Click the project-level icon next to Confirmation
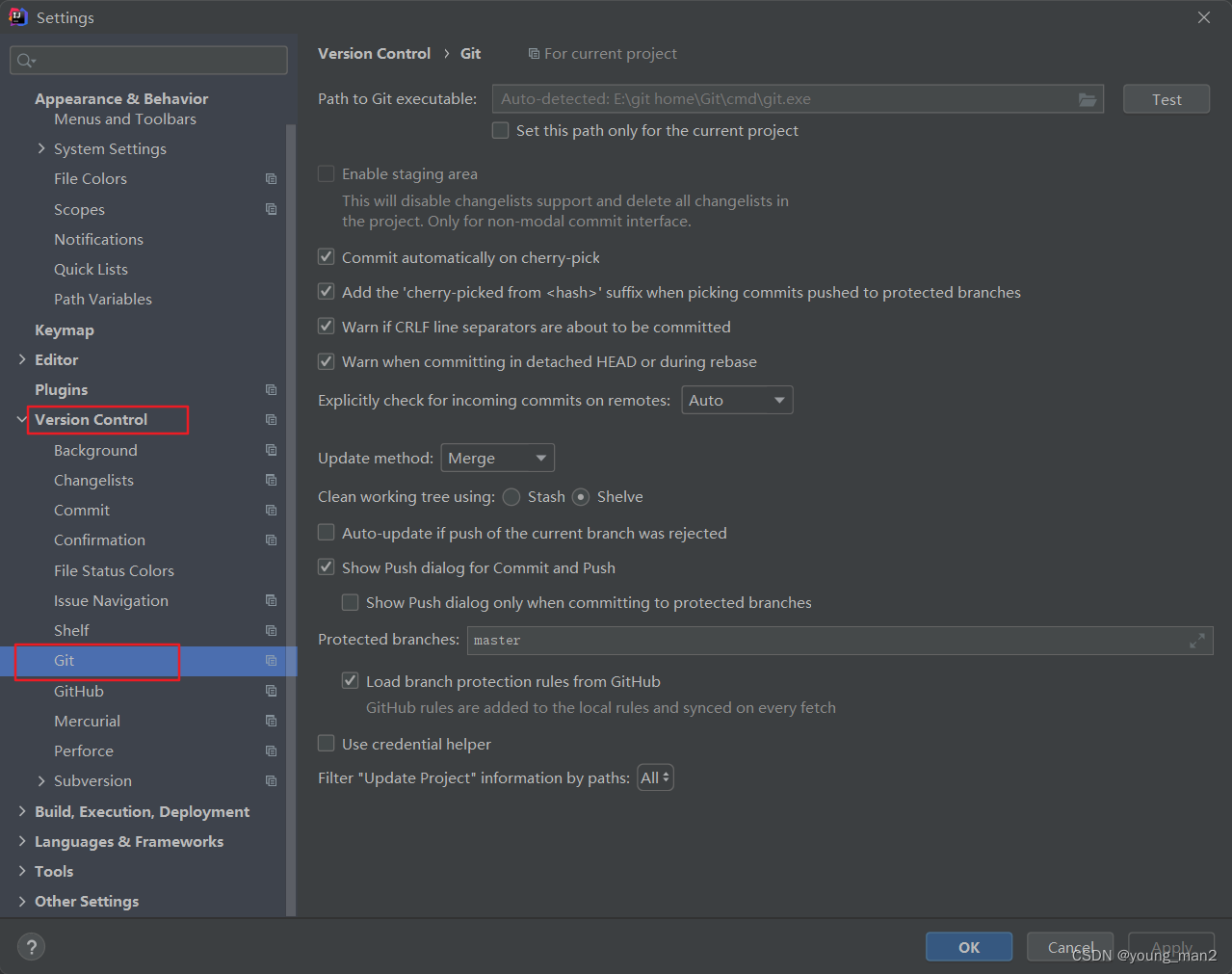Image resolution: width=1232 pixels, height=974 pixels. pyautogui.click(x=272, y=540)
